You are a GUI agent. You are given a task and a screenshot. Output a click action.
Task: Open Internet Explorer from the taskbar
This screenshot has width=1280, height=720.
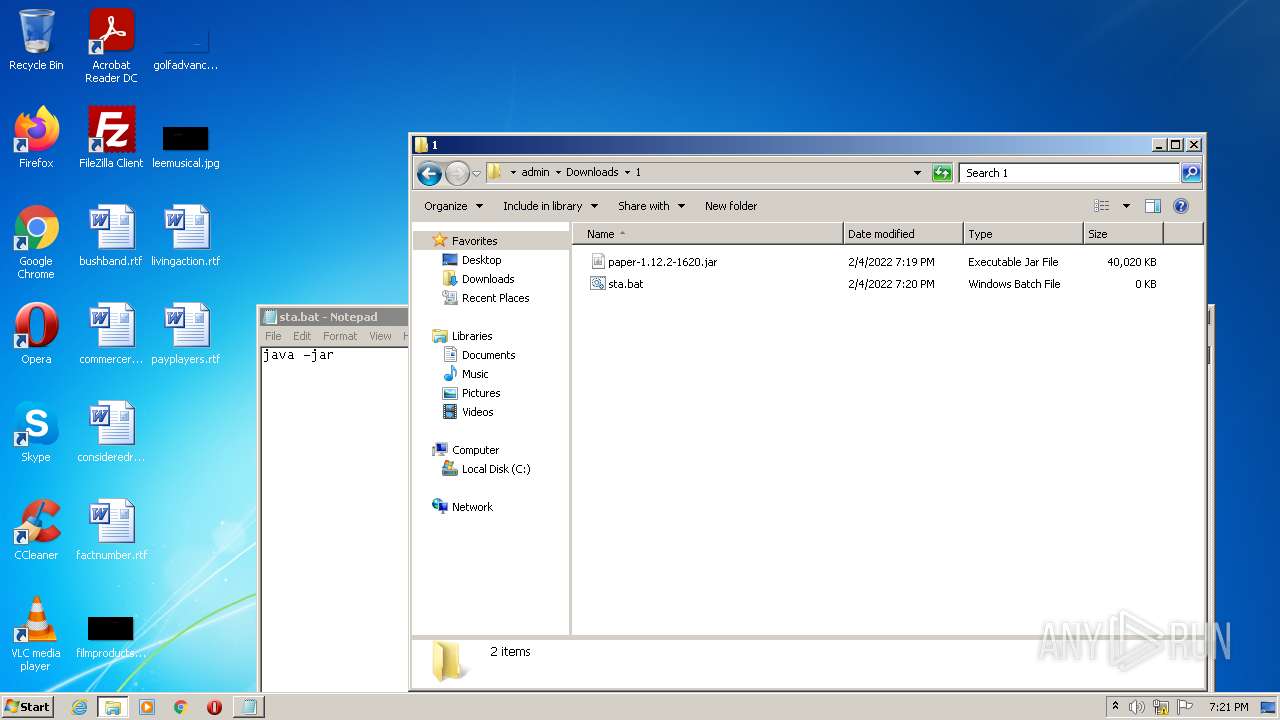pyautogui.click(x=79, y=707)
